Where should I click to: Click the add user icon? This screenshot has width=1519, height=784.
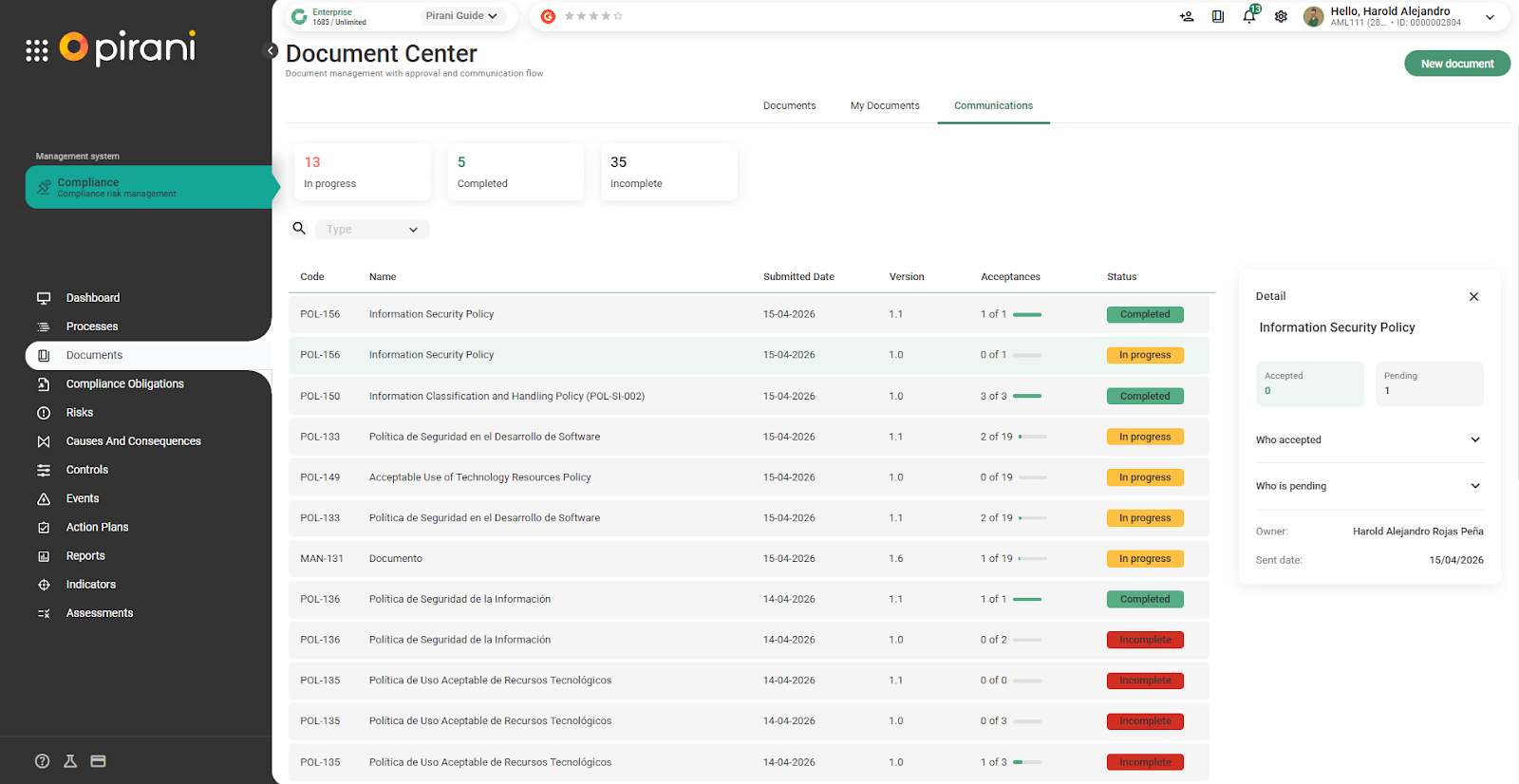coord(1187,16)
